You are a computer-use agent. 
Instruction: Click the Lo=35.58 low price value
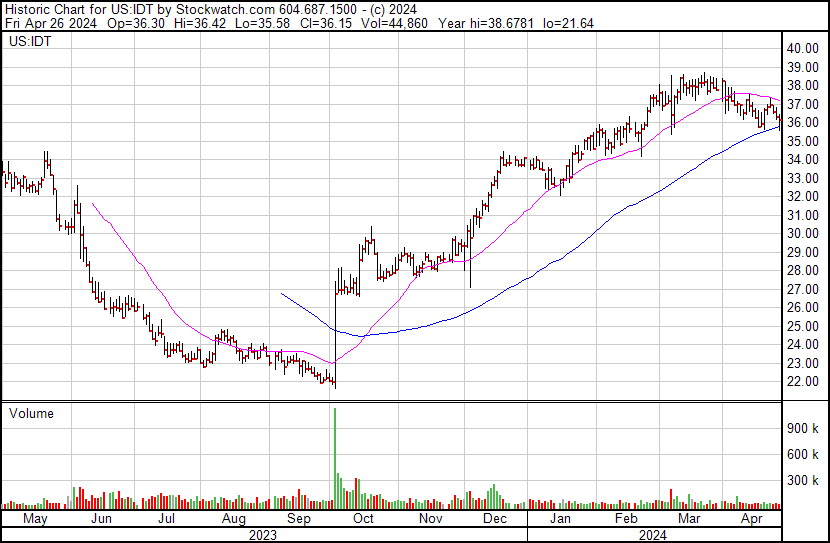click(262, 23)
